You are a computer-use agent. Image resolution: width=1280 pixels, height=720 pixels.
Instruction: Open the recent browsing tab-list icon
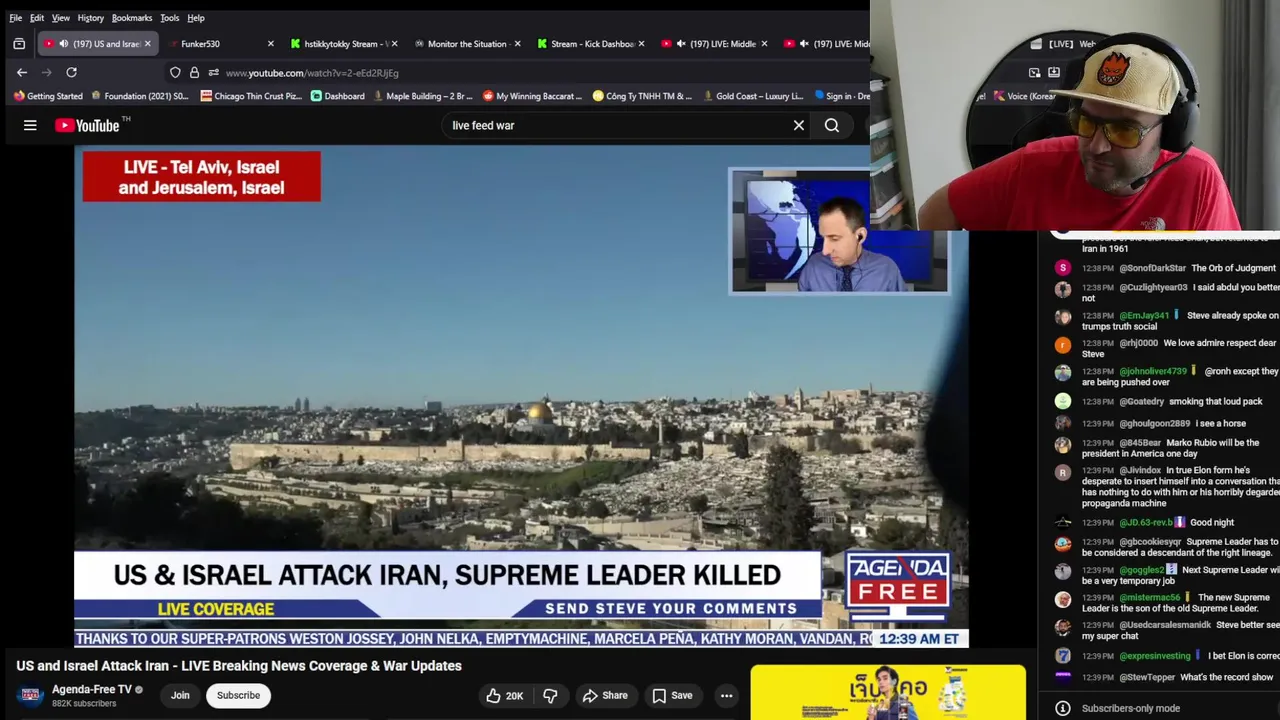point(19,44)
